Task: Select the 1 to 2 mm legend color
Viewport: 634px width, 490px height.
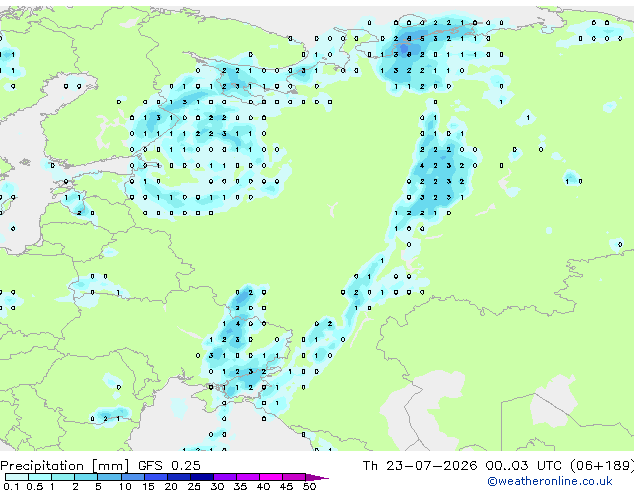Action: 63,477
